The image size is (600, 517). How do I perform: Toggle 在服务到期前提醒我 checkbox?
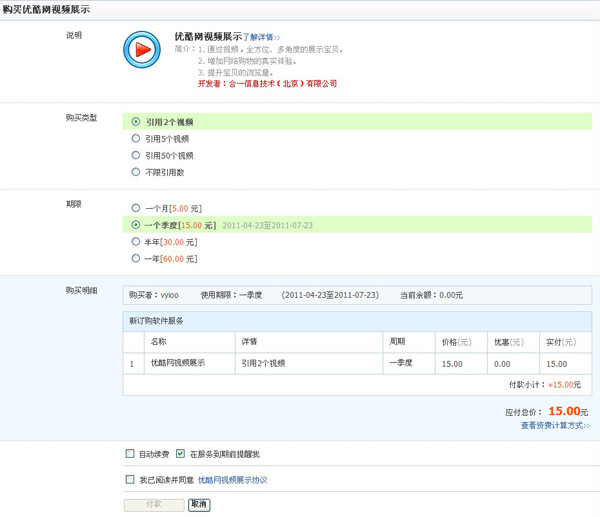180,454
